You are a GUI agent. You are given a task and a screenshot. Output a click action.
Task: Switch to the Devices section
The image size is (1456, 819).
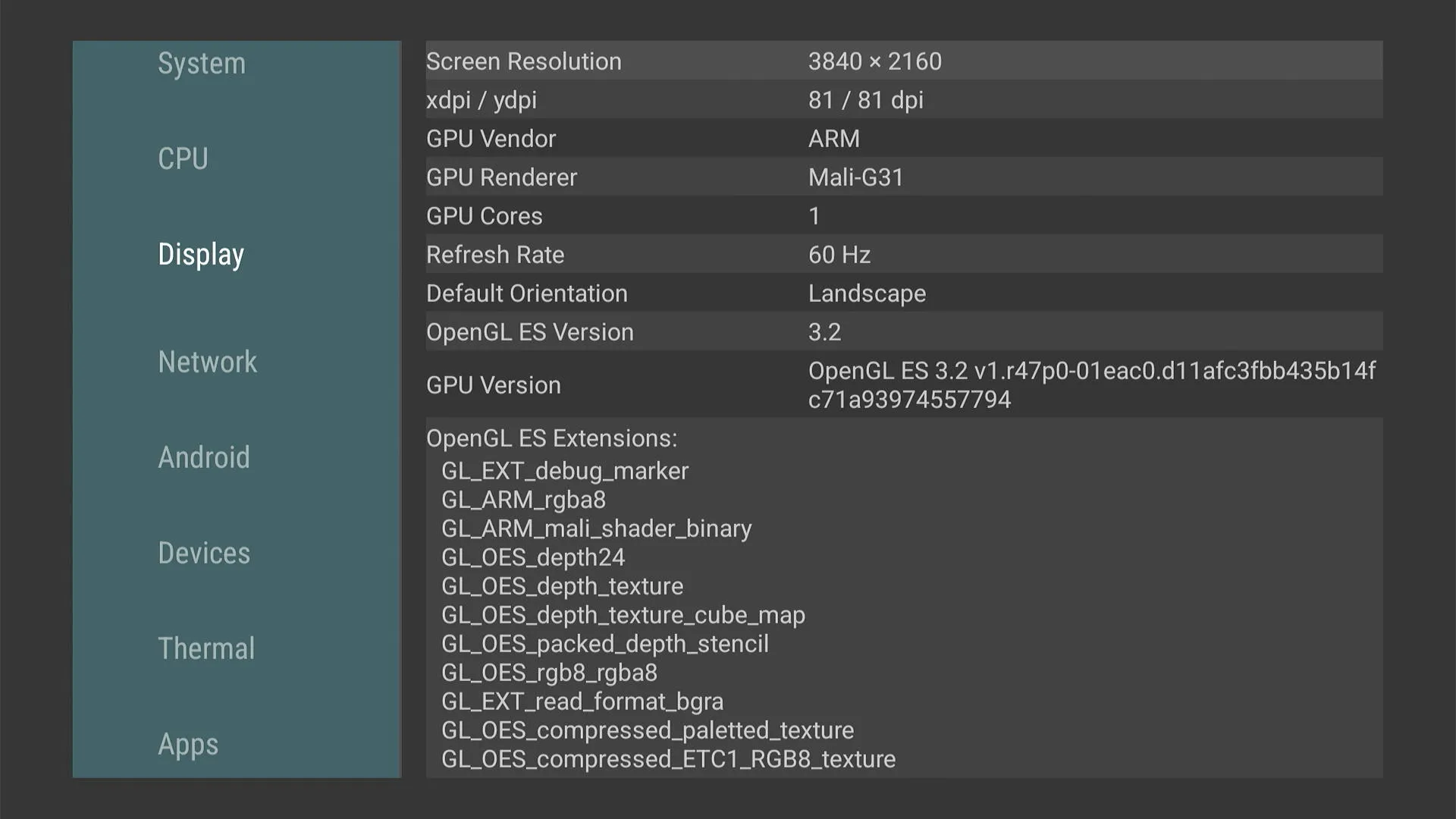pos(203,554)
